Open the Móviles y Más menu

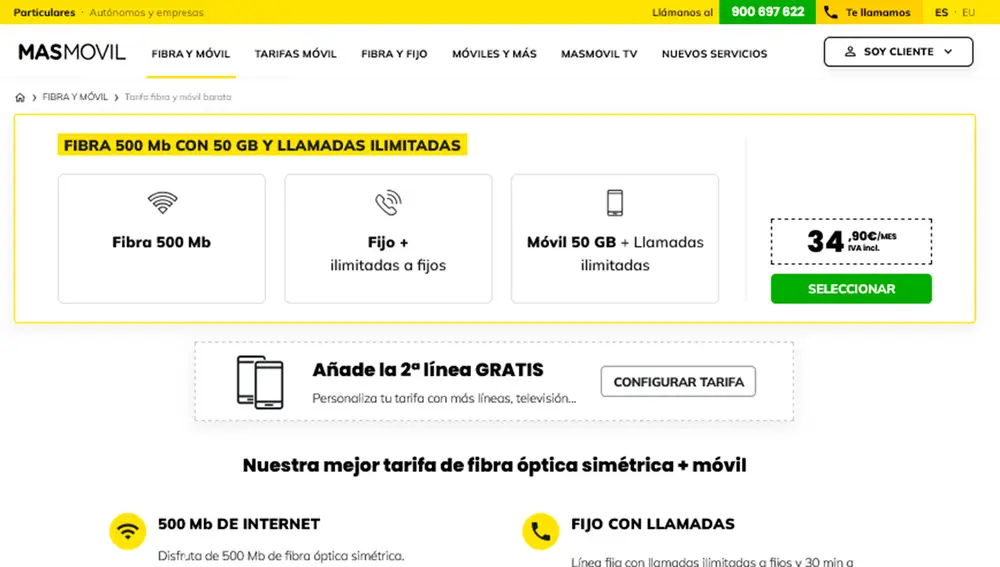click(x=494, y=54)
